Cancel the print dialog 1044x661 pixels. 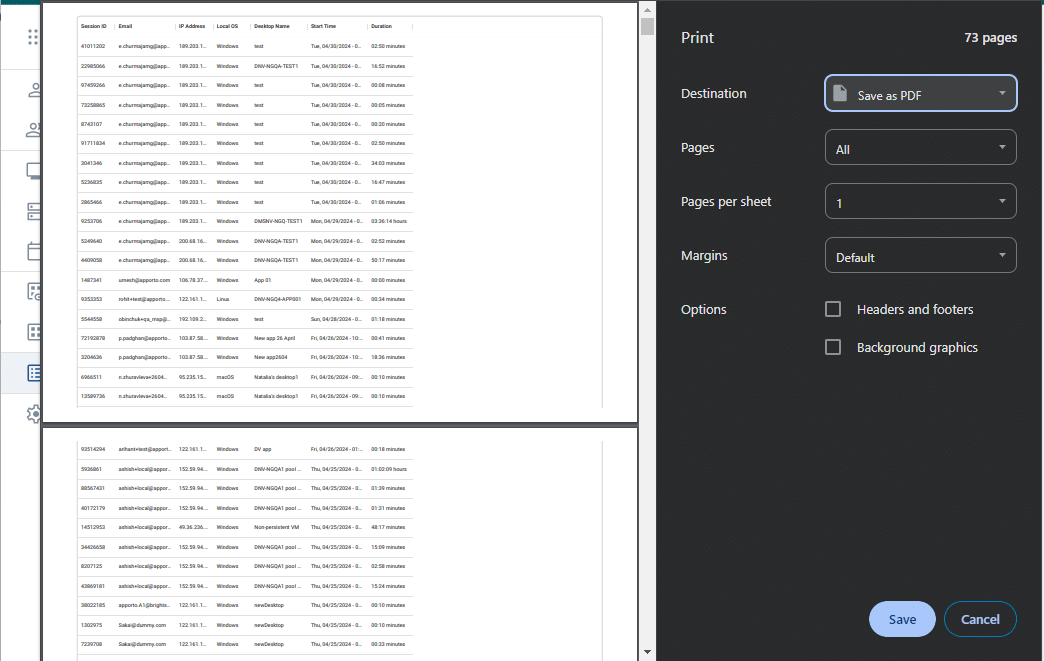(980, 619)
